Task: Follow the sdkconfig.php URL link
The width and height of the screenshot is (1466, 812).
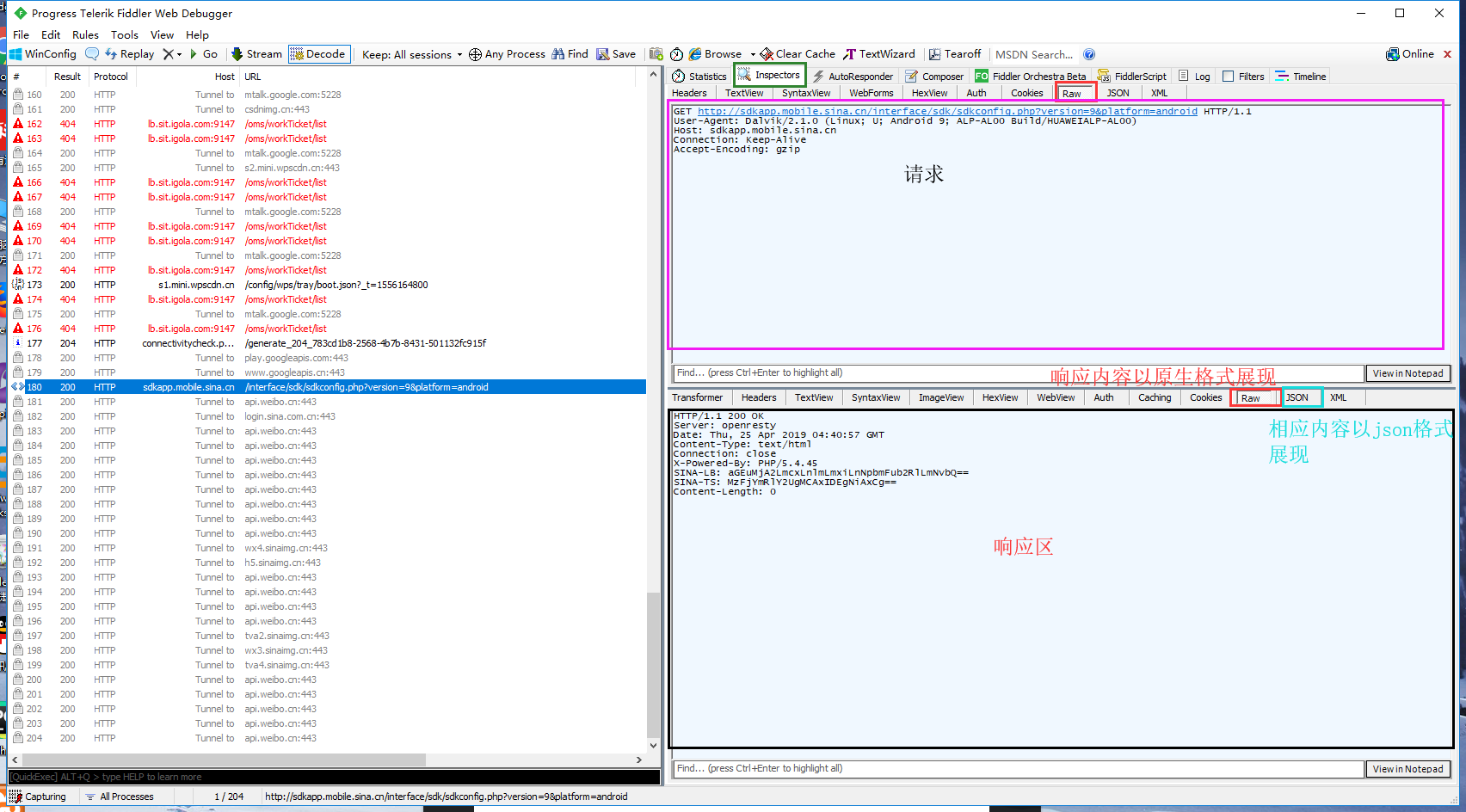Action: click(946, 111)
